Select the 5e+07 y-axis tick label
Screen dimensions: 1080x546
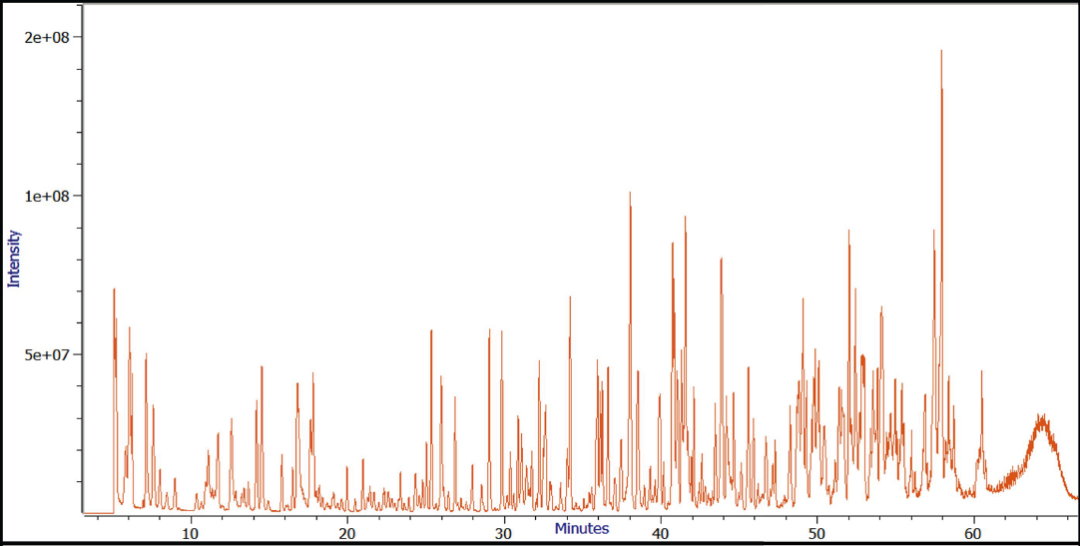[45, 355]
